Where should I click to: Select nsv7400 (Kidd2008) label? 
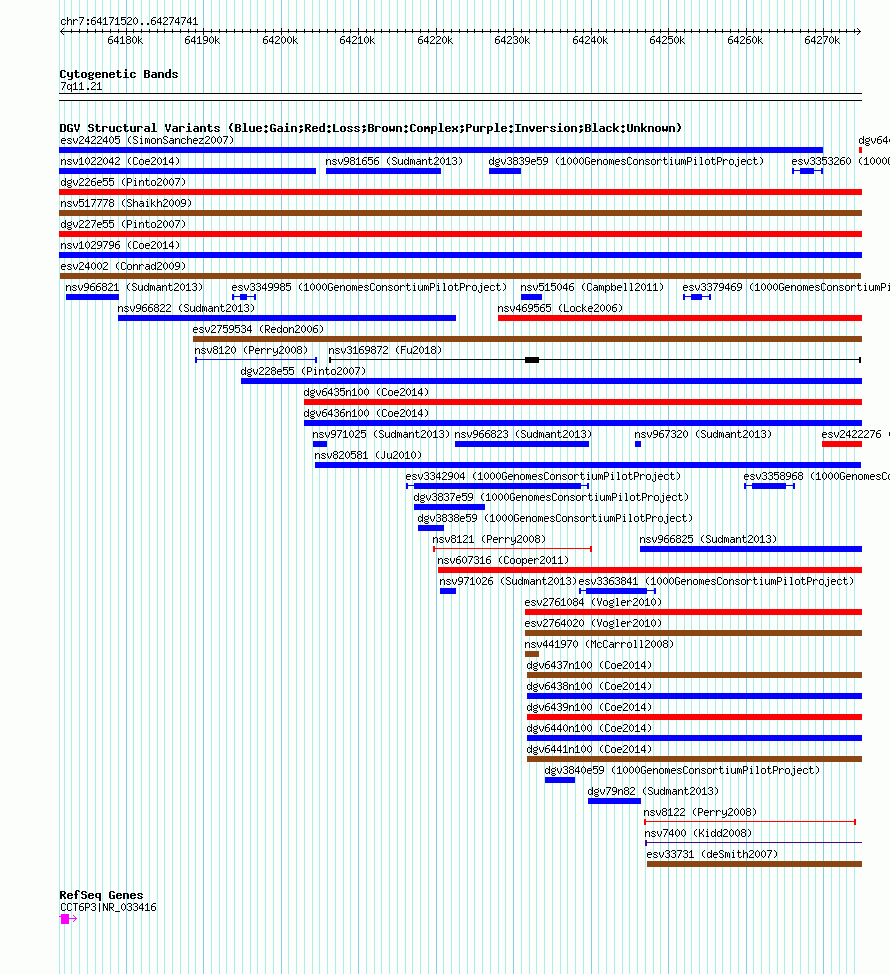pos(698,834)
